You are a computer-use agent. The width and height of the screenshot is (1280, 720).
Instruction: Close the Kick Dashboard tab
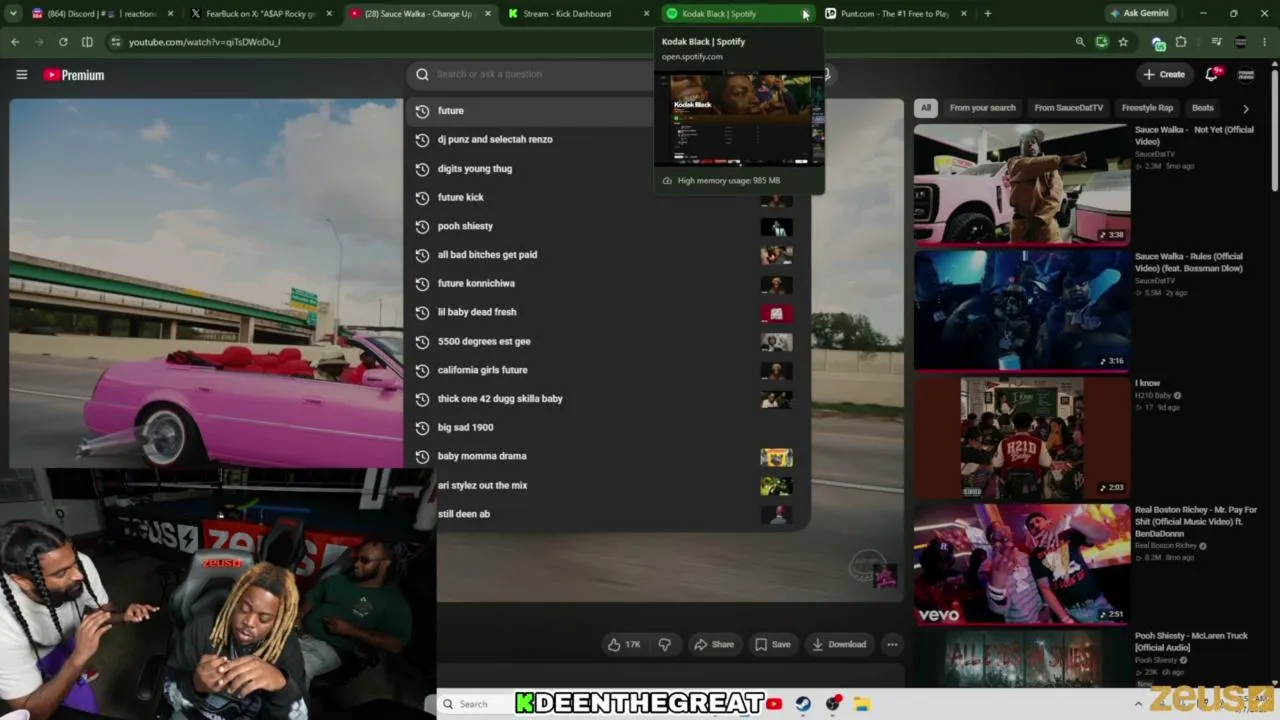[646, 14]
